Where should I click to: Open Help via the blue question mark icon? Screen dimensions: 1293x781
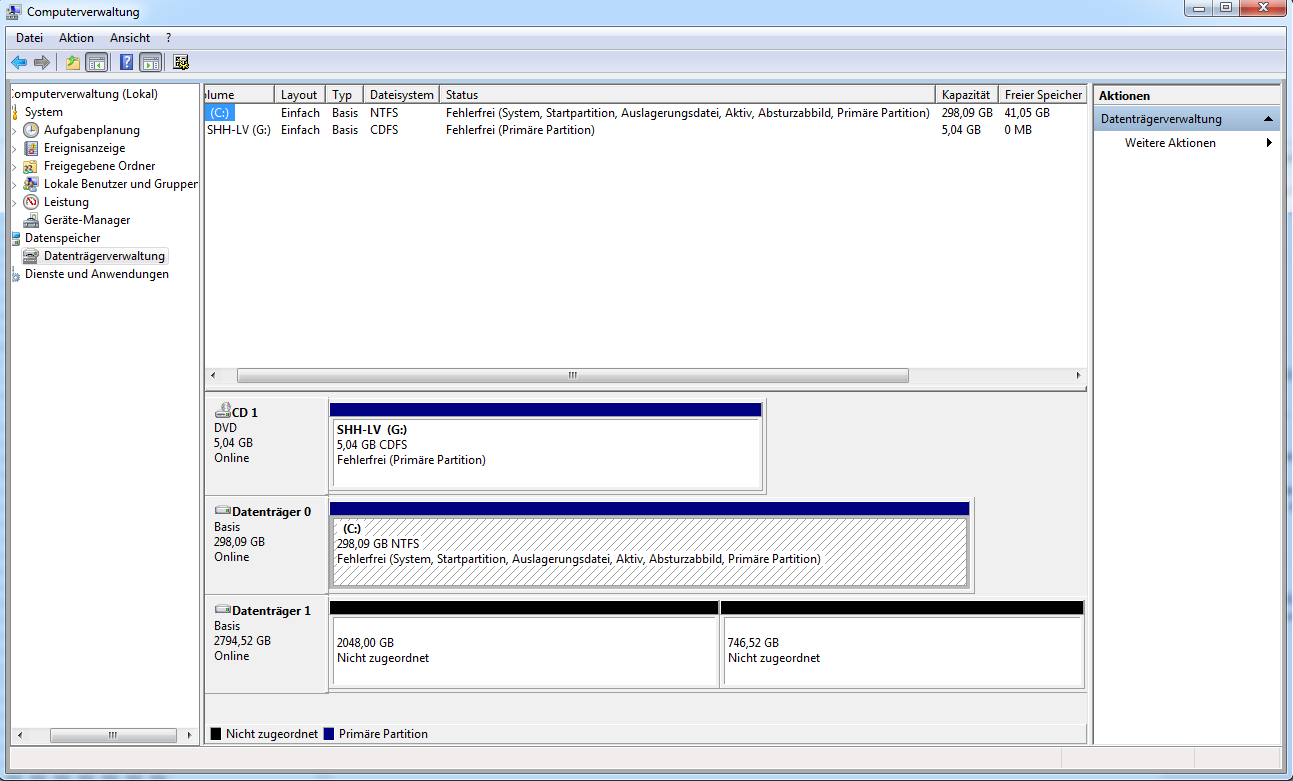(127, 62)
